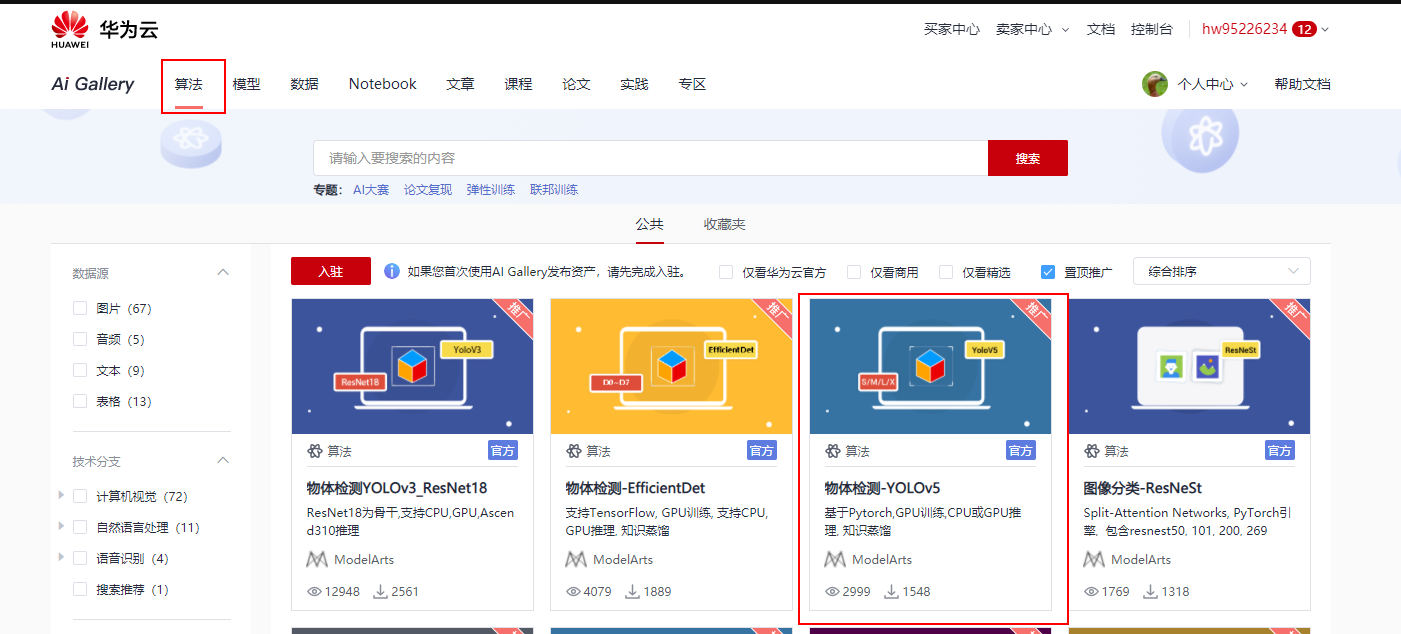Click the 物体检测-EfficientDet title
The height and width of the screenshot is (634, 1401).
(635, 488)
